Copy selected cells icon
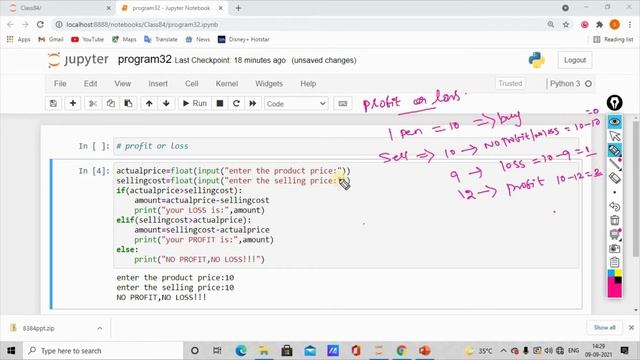 pos(111,104)
